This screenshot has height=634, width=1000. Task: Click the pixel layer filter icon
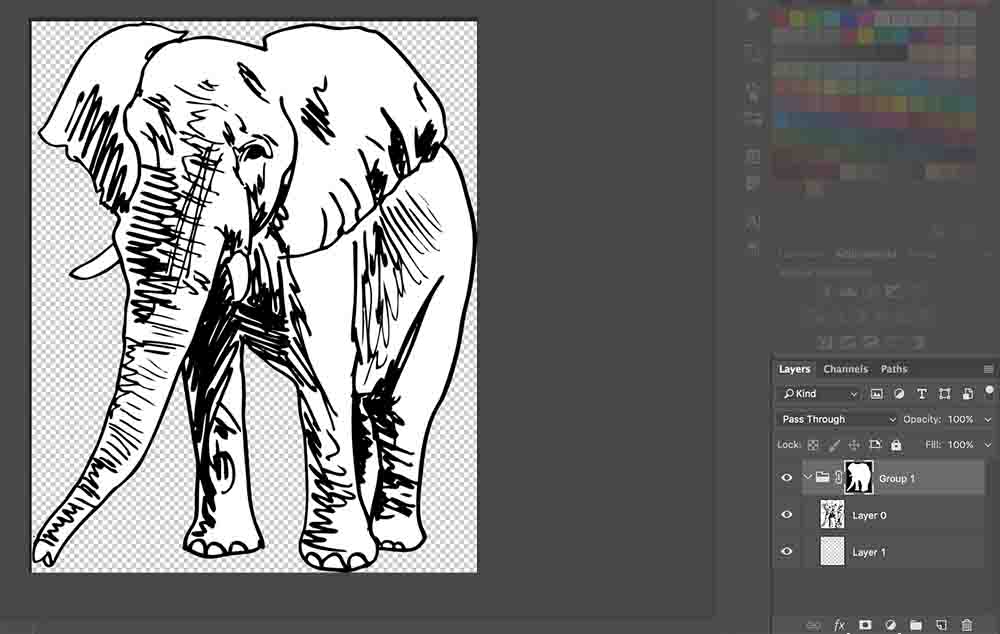coord(877,394)
